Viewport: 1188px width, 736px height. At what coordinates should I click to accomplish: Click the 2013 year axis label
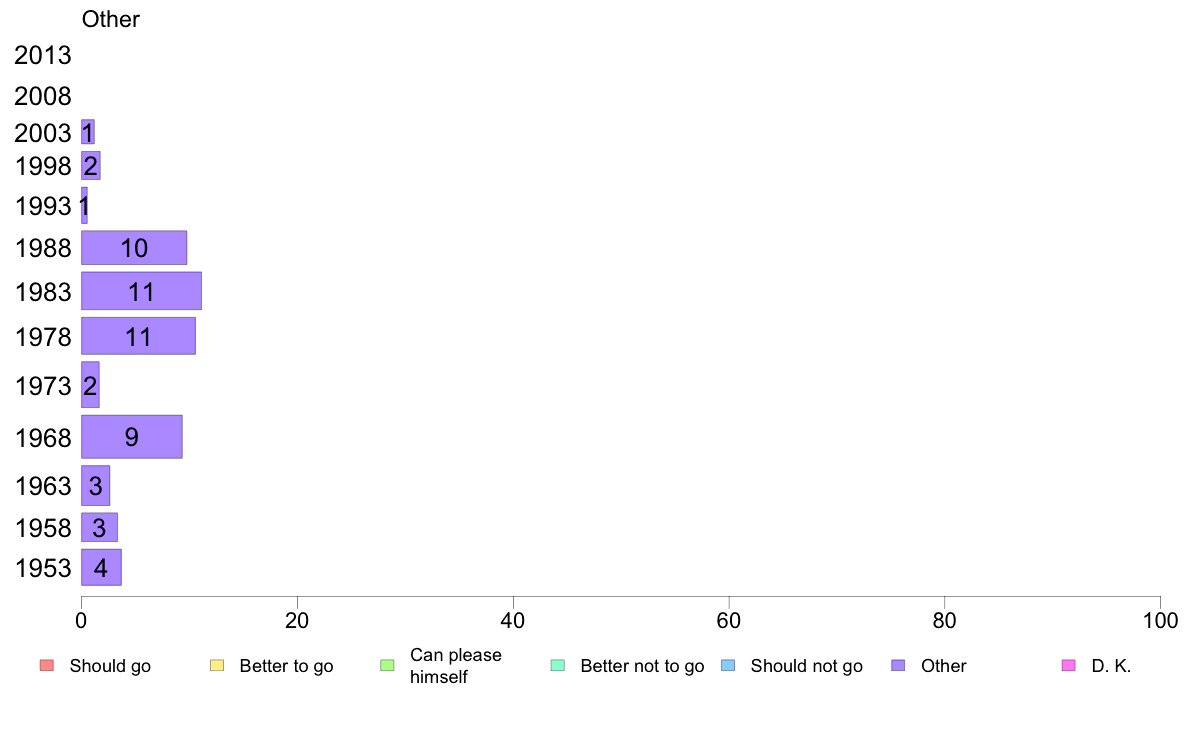click(x=42, y=55)
